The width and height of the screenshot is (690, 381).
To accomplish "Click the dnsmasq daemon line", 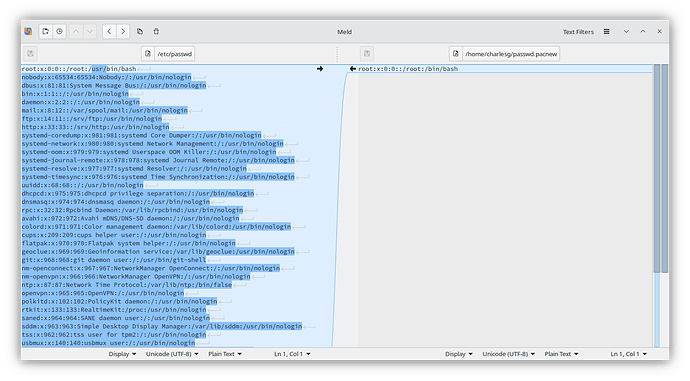I will tap(116, 202).
